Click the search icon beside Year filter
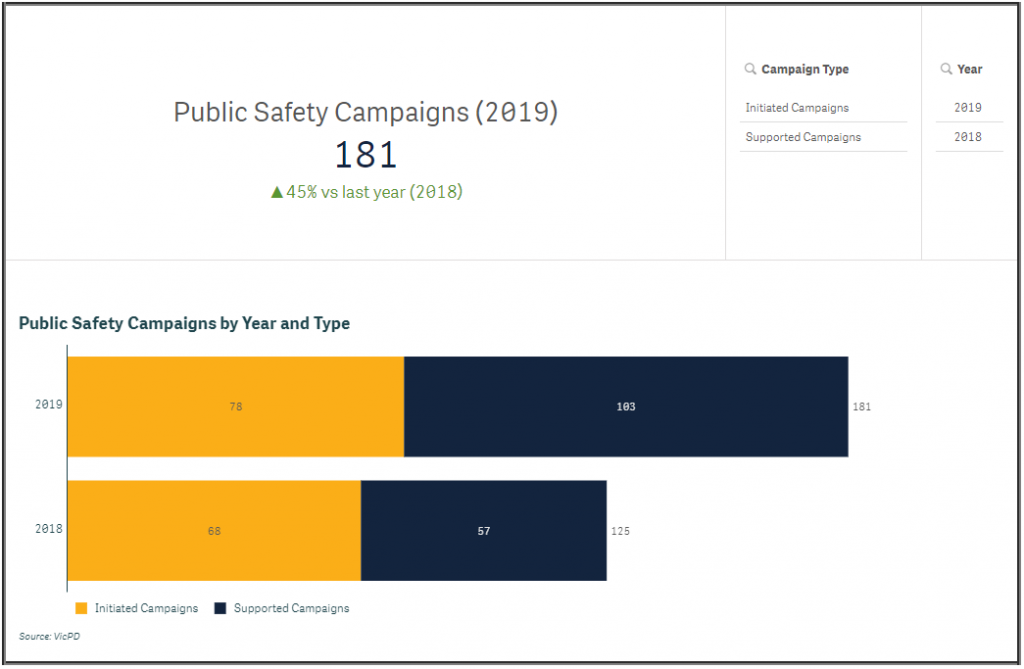This screenshot has height=669, width=1024. tap(946, 69)
